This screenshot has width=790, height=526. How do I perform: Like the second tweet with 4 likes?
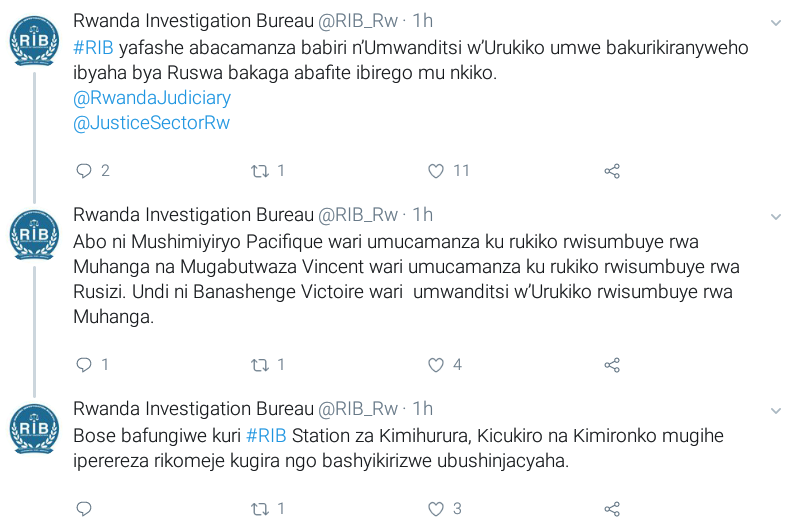point(436,365)
